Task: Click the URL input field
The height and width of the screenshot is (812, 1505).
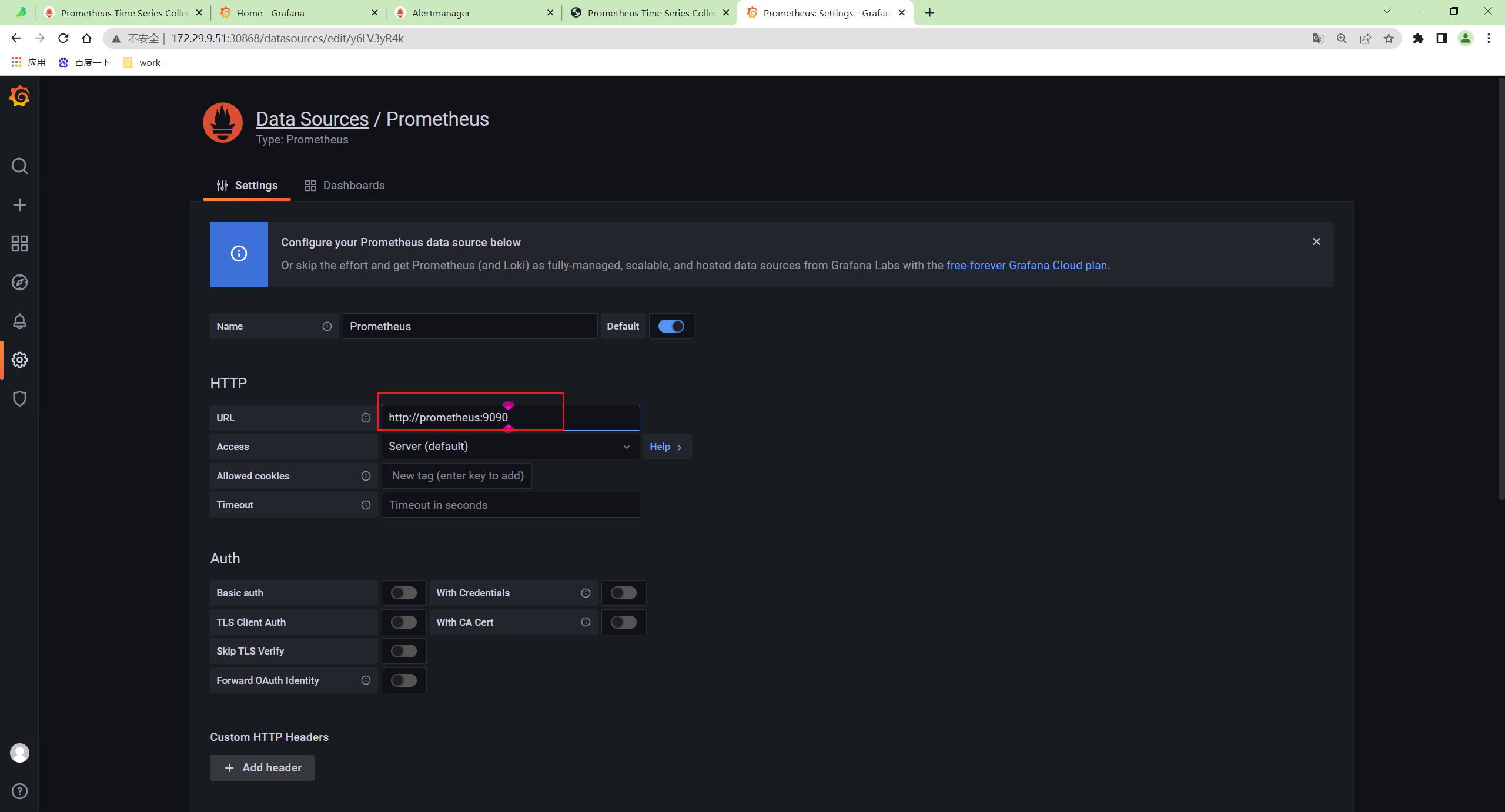Action: tap(510, 418)
